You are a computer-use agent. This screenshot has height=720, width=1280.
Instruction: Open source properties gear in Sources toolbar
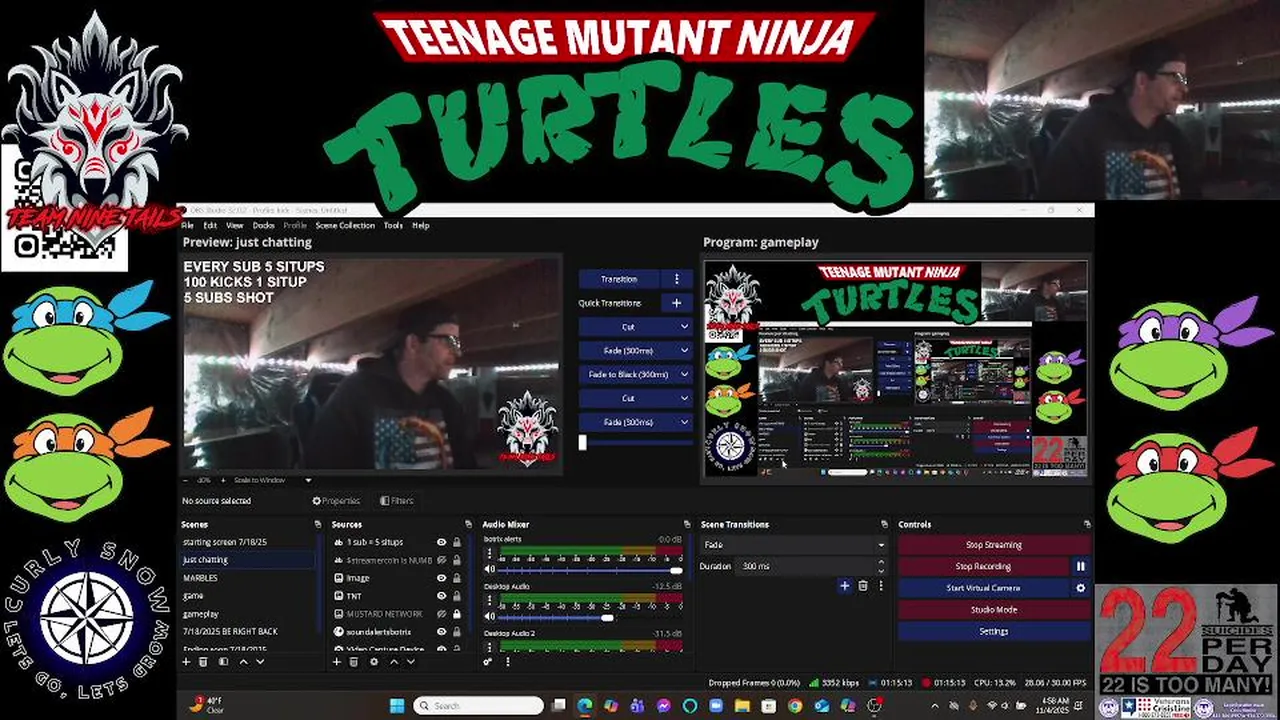374,662
